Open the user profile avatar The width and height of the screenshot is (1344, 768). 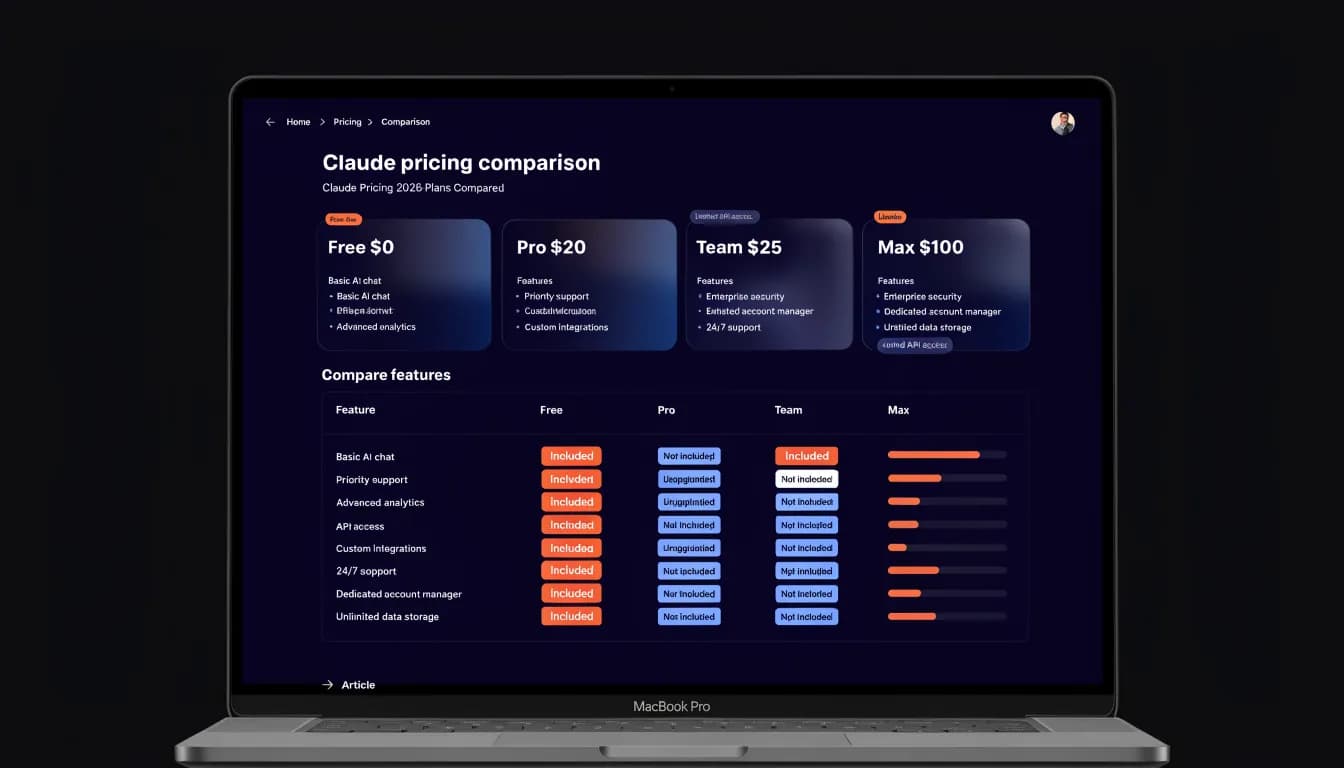(x=1063, y=123)
